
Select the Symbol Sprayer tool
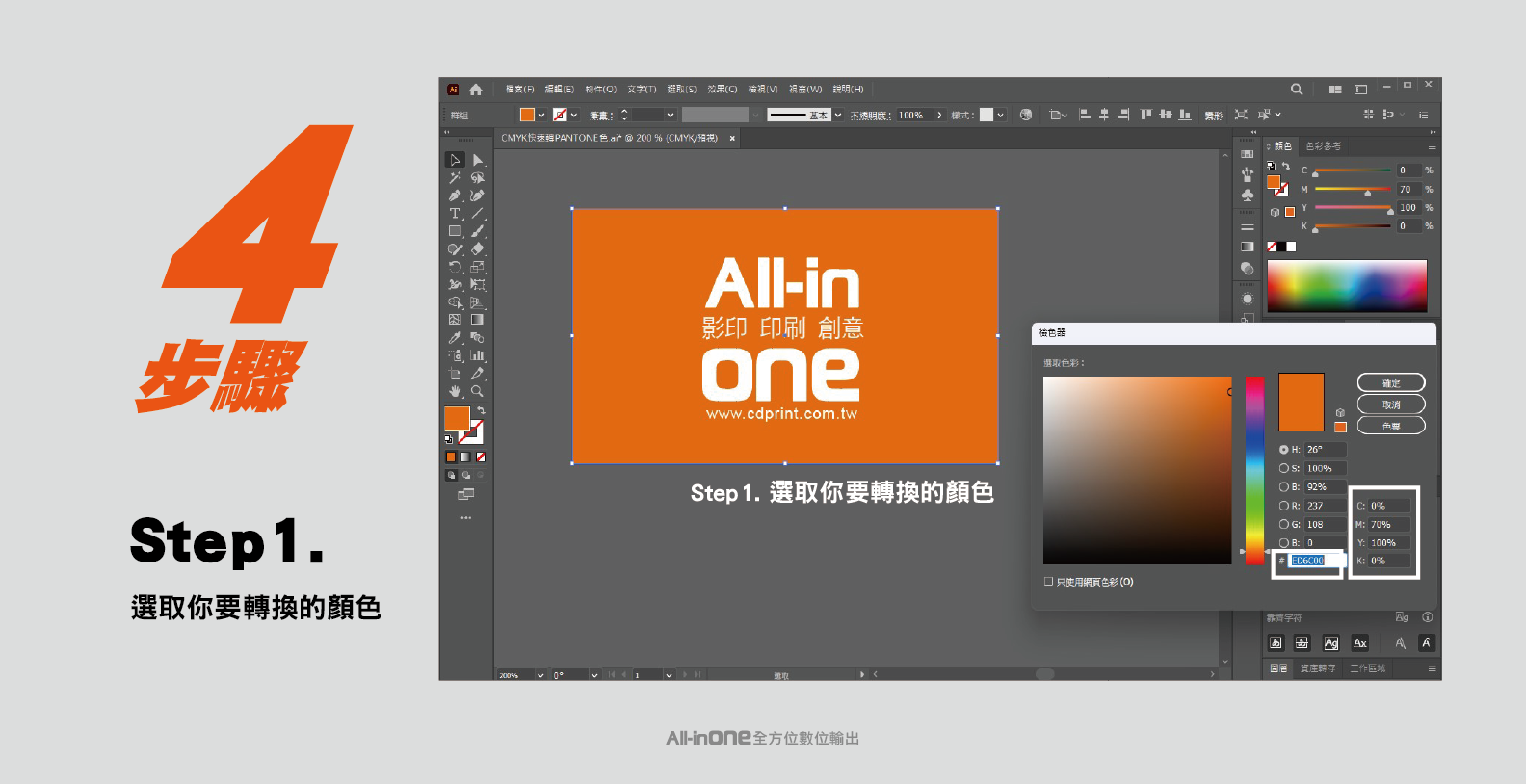(456, 355)
